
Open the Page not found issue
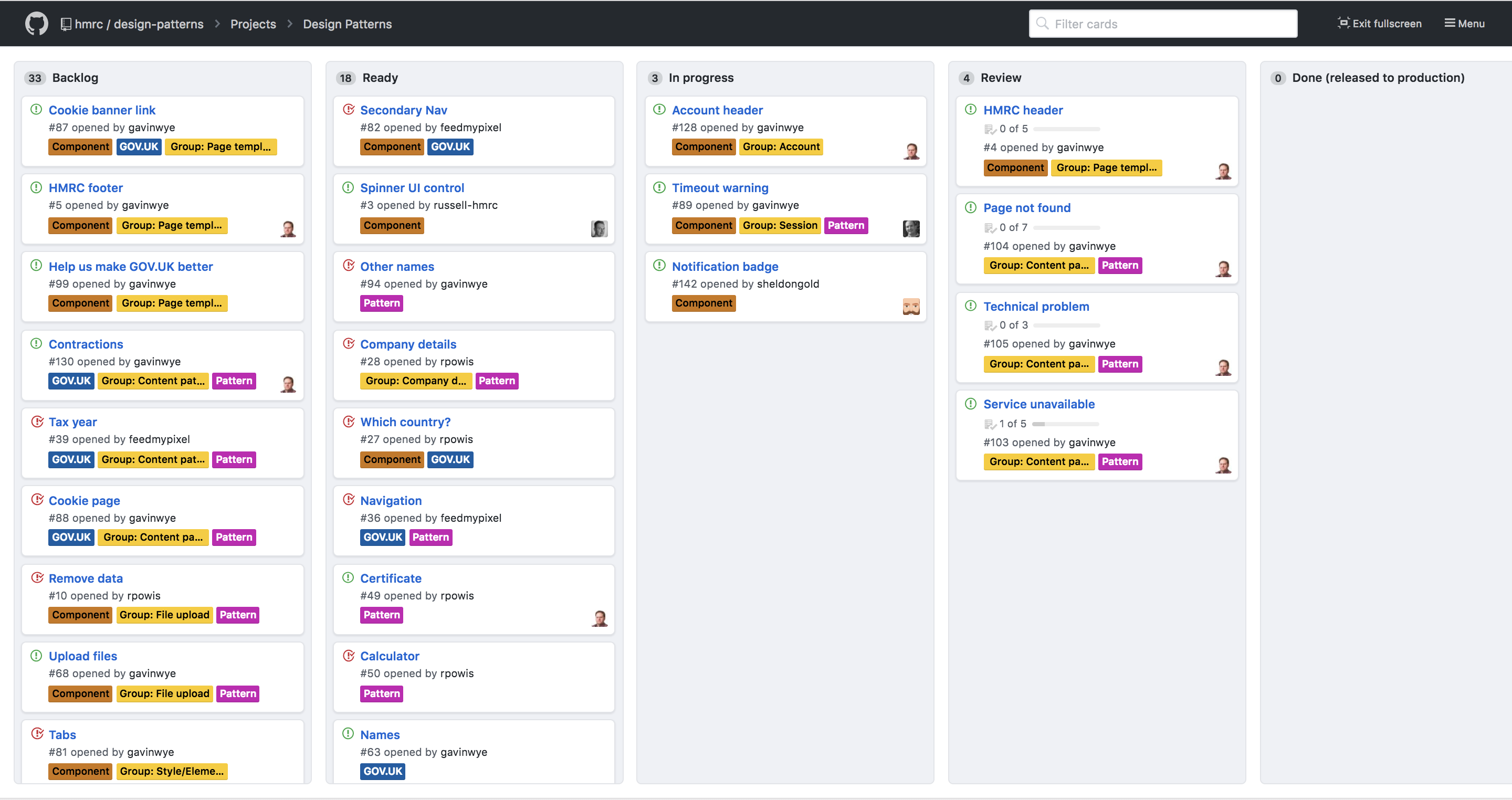click(x=1026, y=208)
